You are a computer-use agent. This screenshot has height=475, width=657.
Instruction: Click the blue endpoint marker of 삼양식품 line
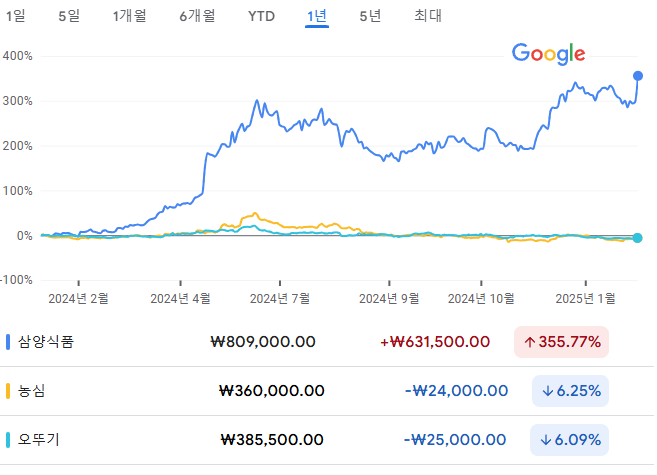pos(638,76)
